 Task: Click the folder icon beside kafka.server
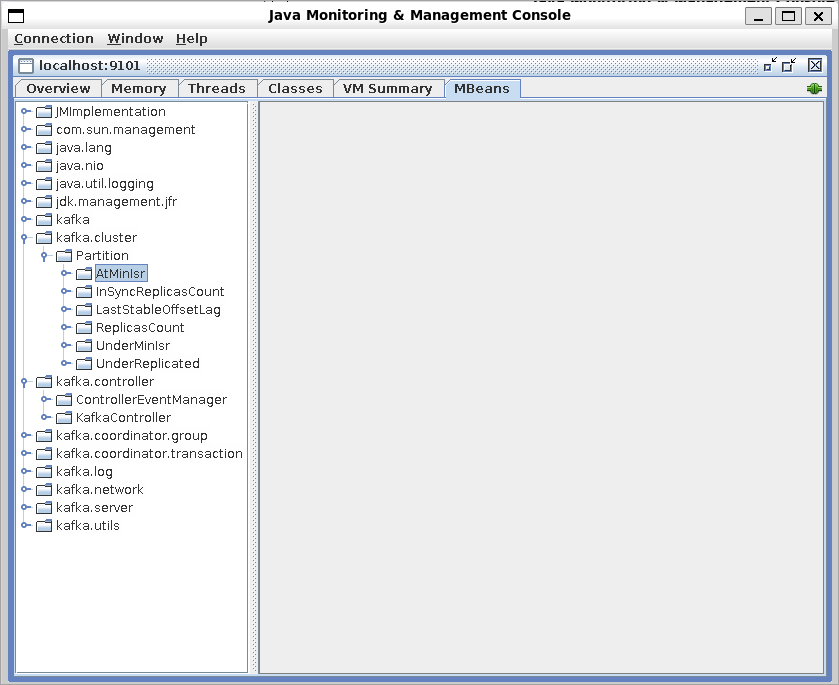click(44, 508)
